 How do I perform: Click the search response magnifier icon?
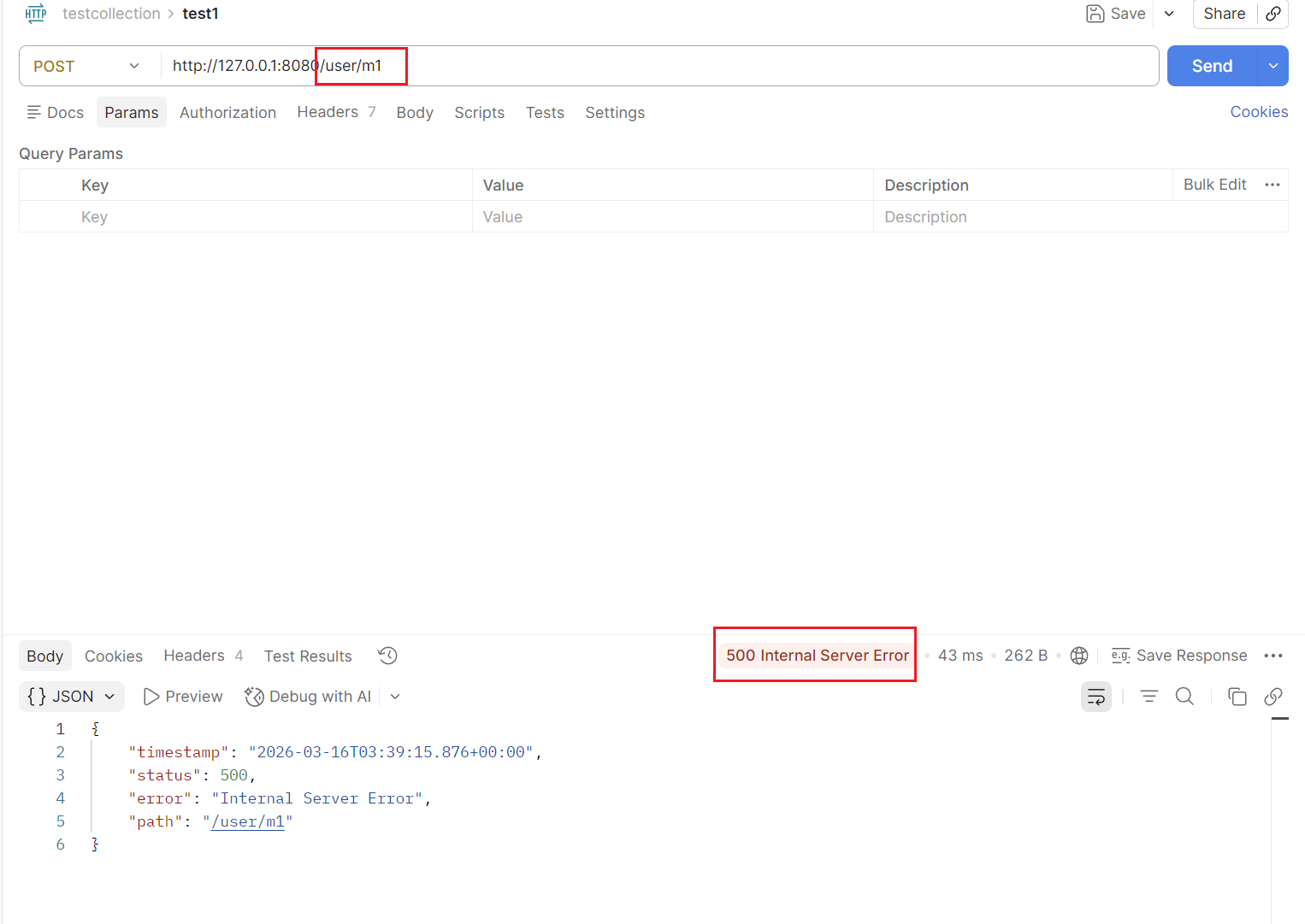[1184, 697]
